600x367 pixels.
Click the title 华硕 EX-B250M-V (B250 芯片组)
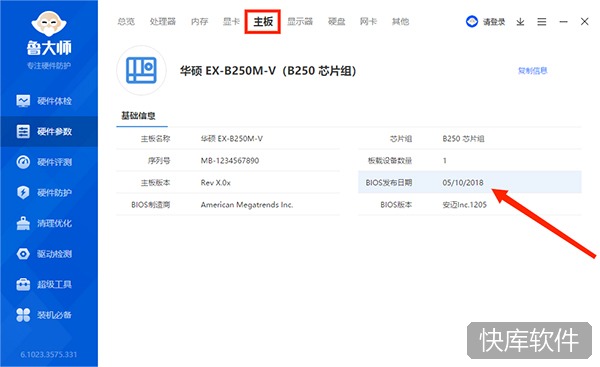268,71
